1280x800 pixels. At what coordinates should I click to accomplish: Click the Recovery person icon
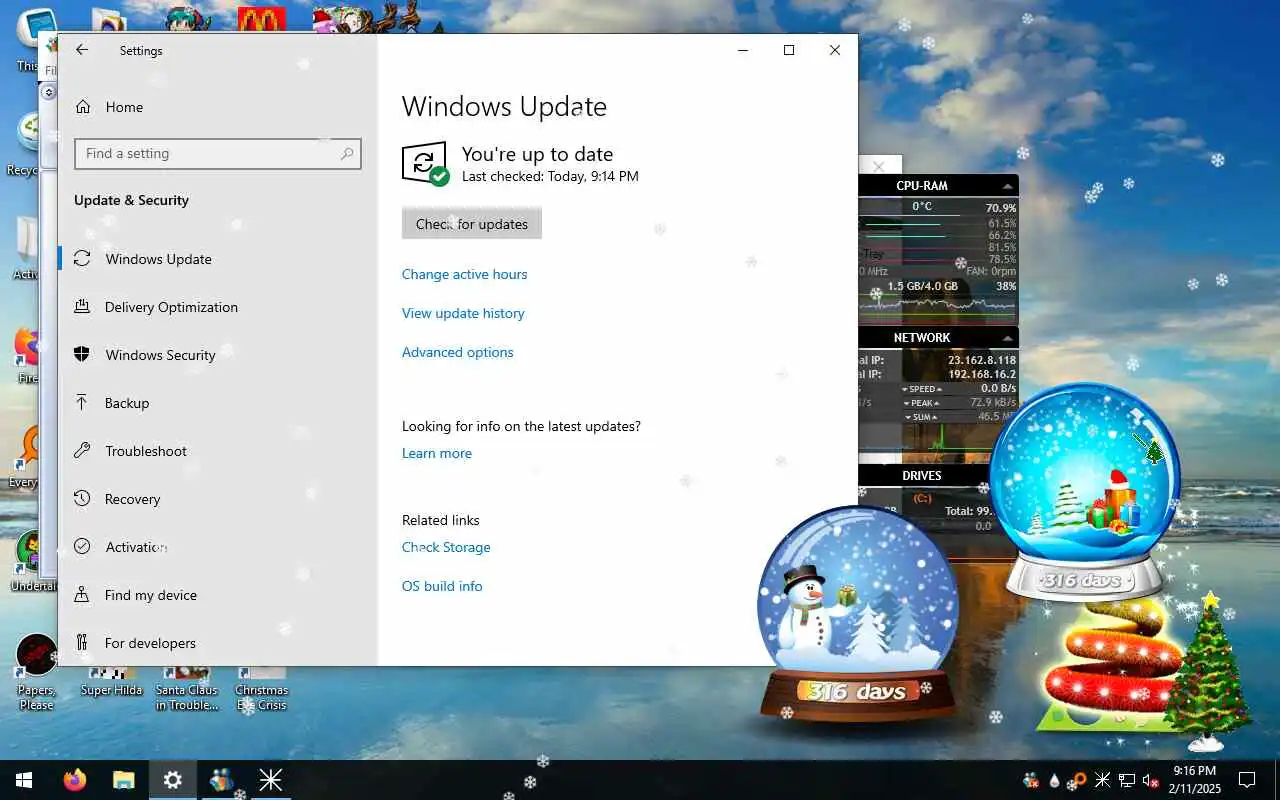83,499
